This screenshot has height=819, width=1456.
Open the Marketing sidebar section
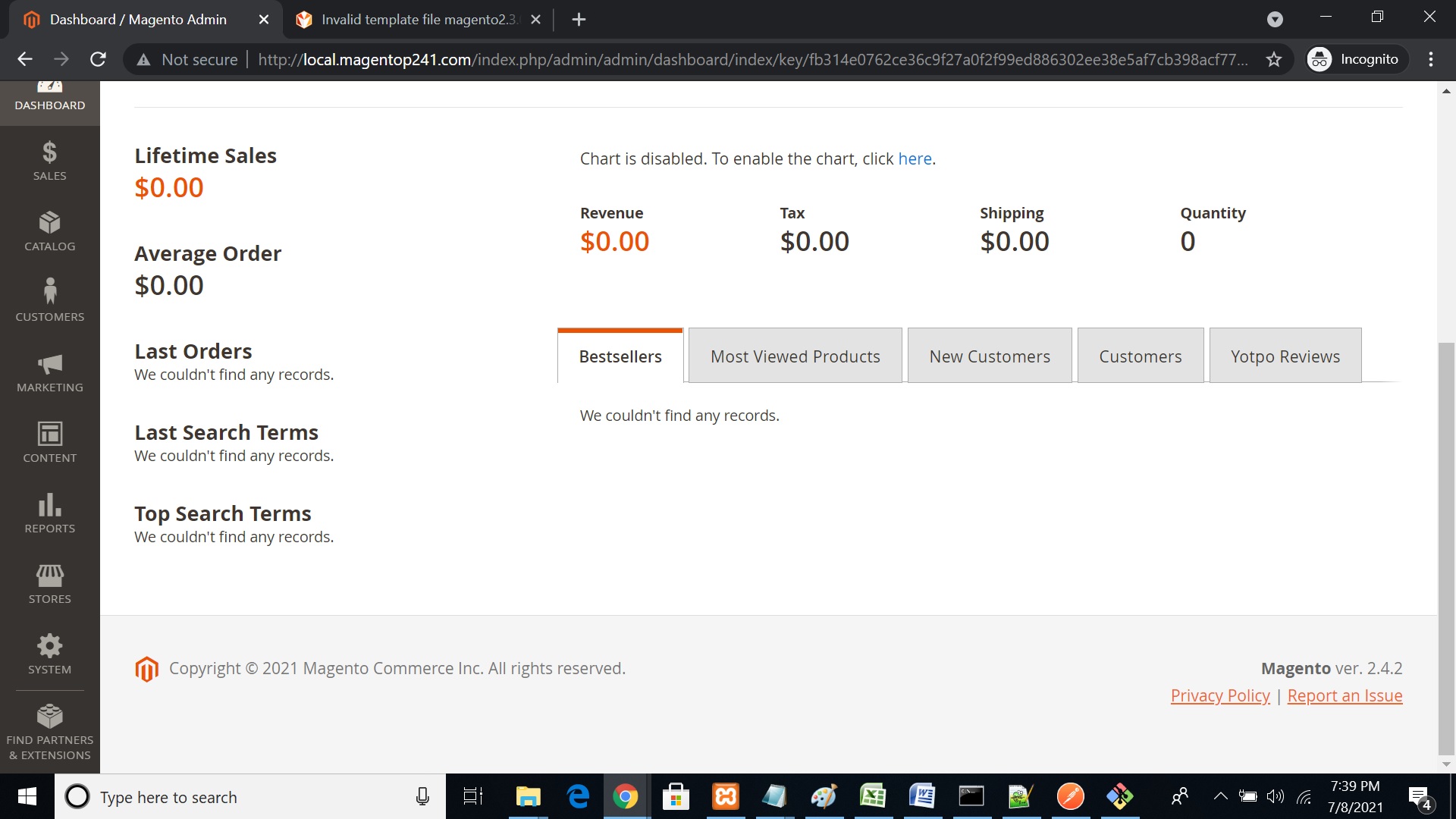pos(49,372)
